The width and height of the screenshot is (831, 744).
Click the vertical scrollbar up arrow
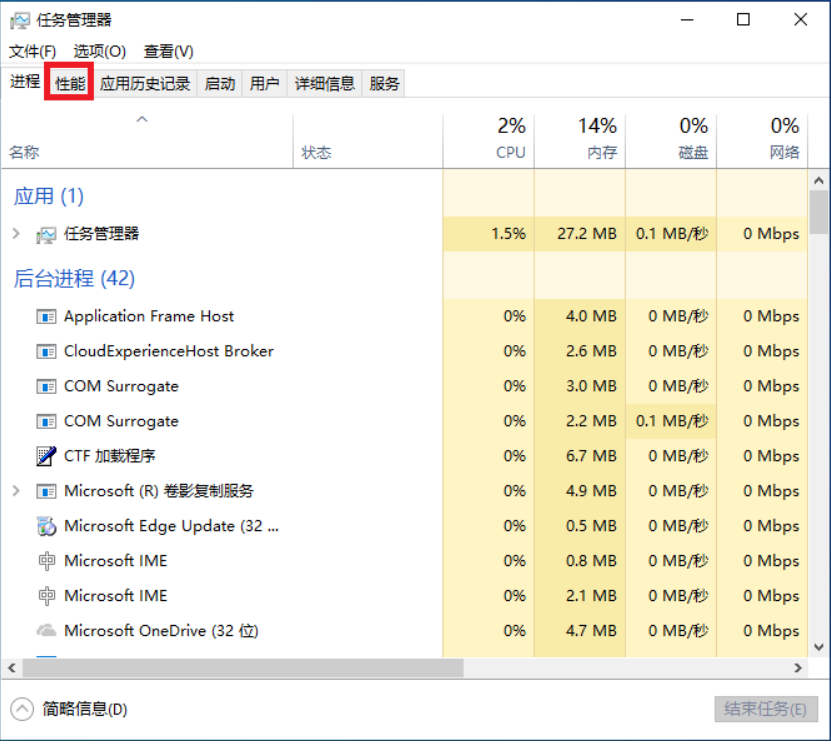819,181
